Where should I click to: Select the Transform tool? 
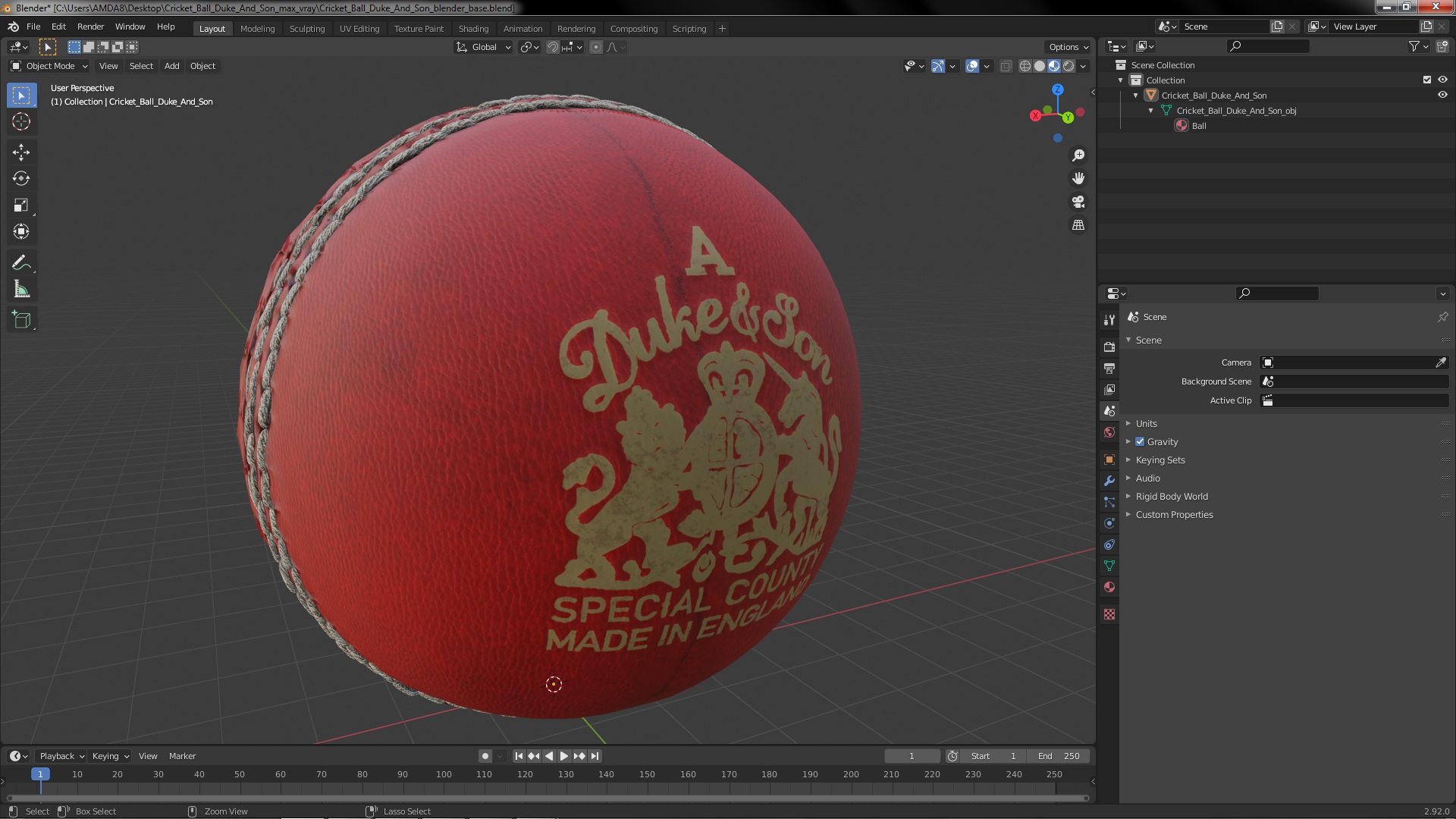[x=21, y=232]
